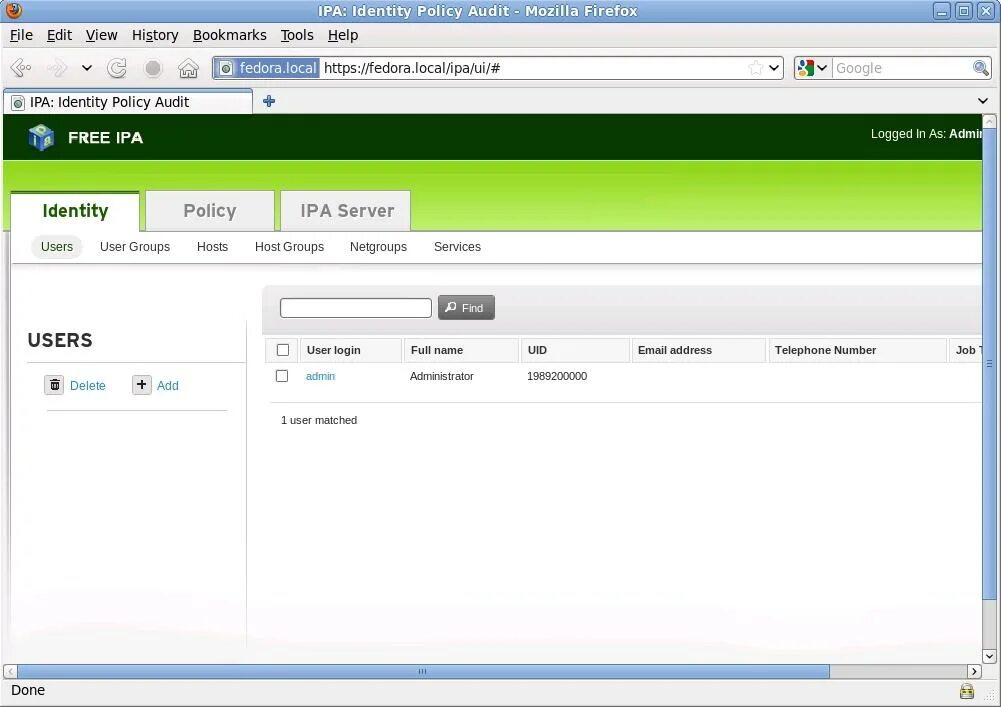Click the horizontal scrollbar thumb
The height and width of the screenshot is (707, 1001).
[x=423, y=671]
